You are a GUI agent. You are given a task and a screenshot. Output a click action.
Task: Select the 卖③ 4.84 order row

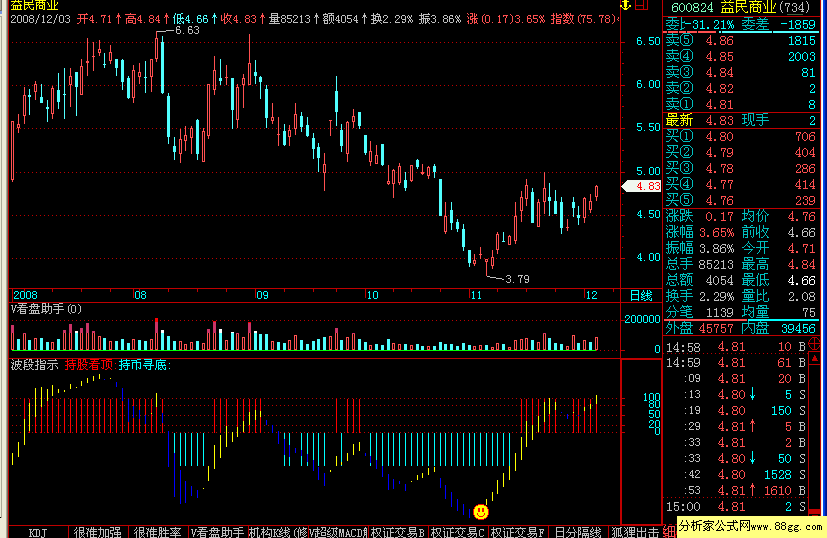point(741,72)
